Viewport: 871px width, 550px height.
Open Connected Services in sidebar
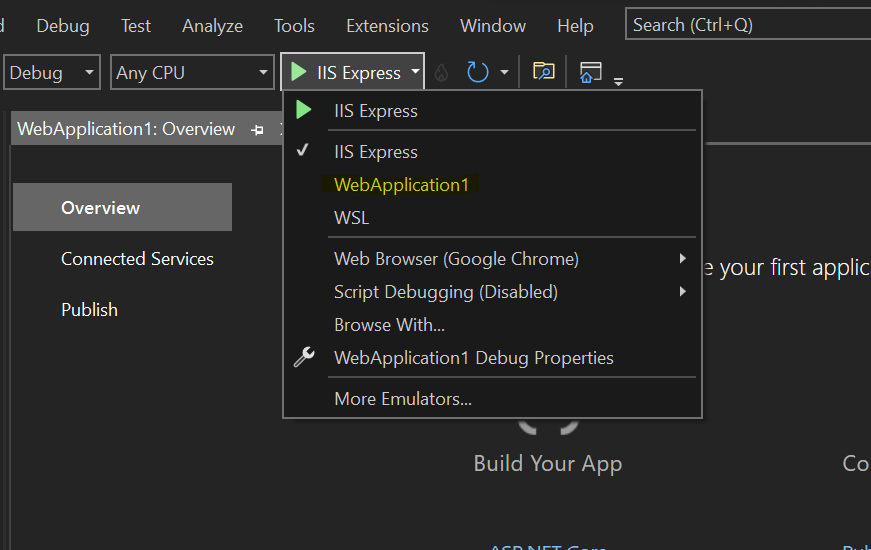pyautogui.click(x=137, y=259)
